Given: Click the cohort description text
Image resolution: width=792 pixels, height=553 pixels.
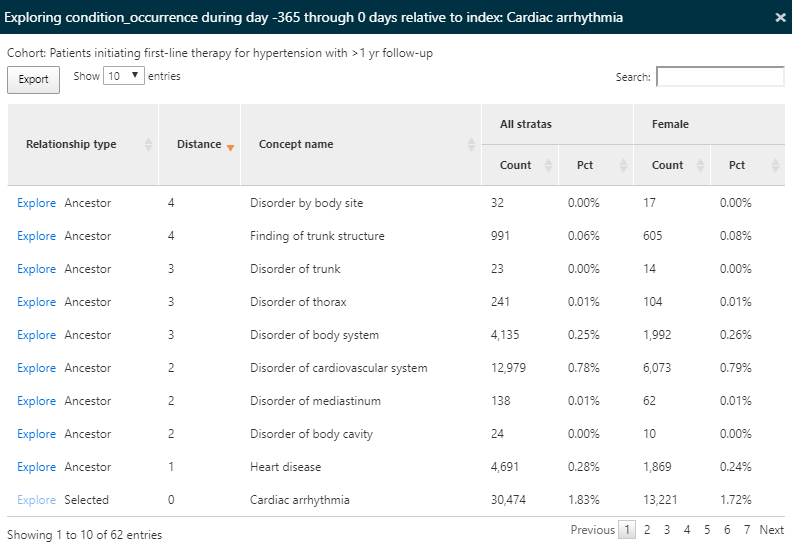Looking at the screenshot, I should coord(220,53).
